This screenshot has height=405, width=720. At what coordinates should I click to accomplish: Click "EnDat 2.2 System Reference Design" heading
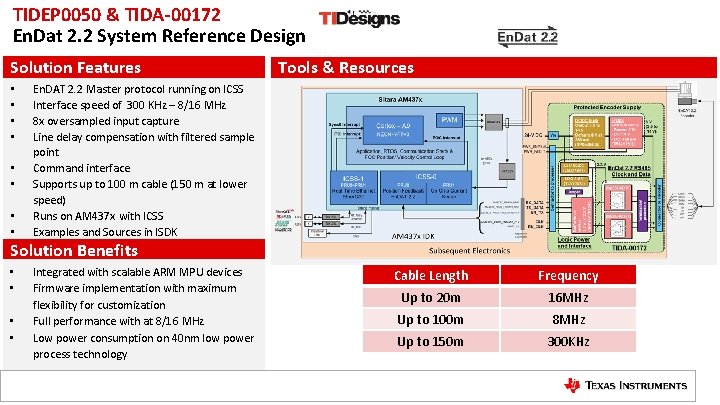pos(159,36)
